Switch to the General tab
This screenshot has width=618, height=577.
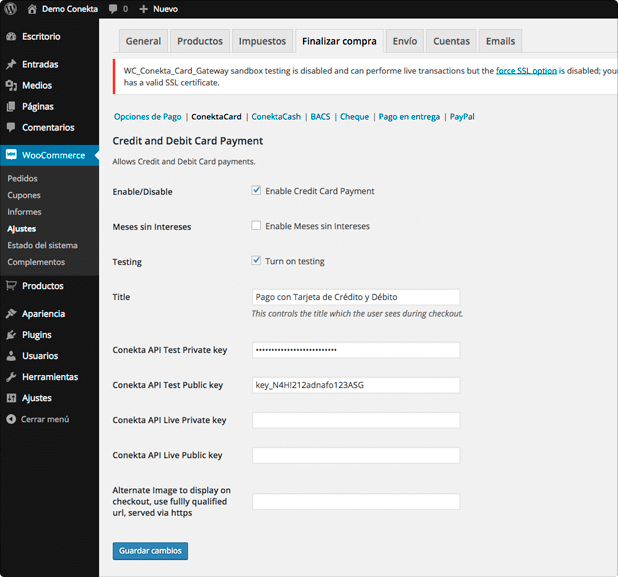click(143, 41)
